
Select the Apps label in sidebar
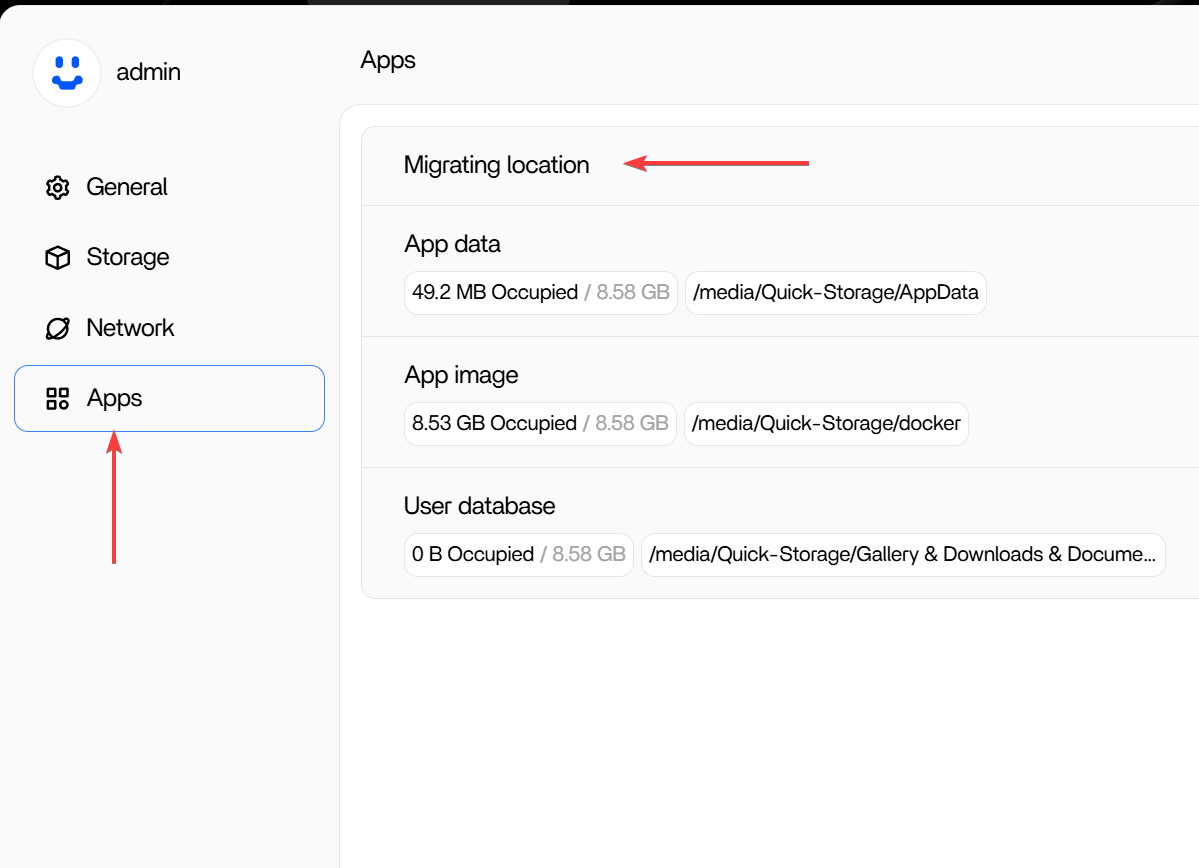115,398
